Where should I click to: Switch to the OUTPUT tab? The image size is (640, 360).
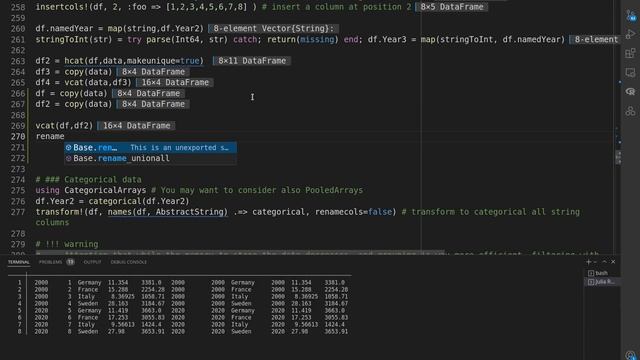92,262
